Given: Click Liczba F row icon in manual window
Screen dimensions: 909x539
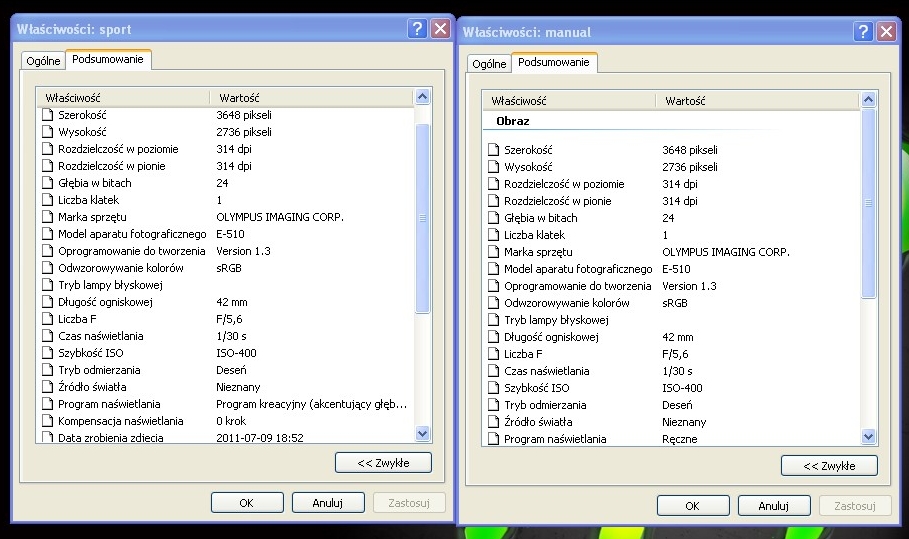Looking at the screenshot, I should (493, 354).
